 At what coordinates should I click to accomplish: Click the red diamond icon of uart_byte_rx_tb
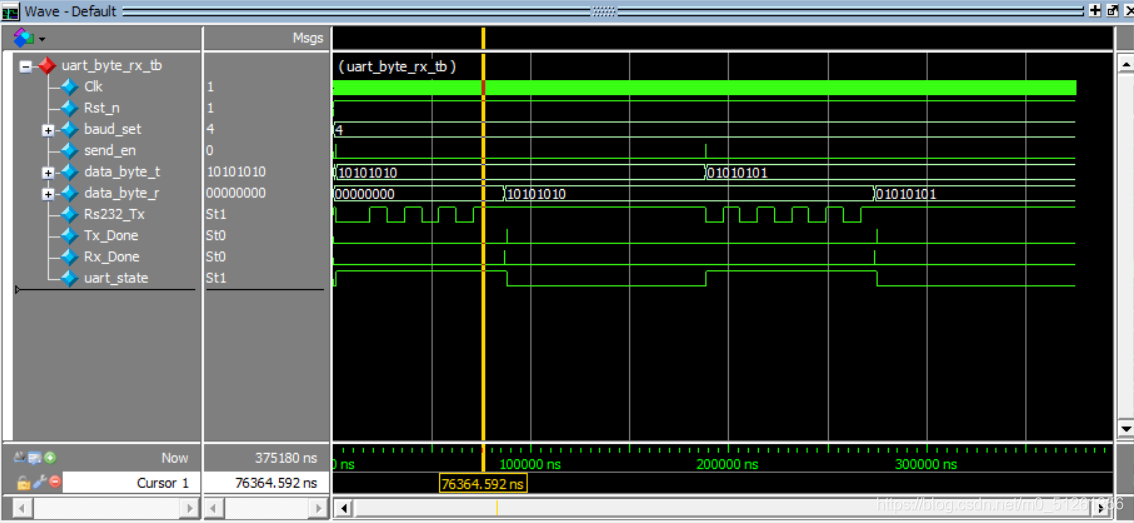click(x=47, y=66)
